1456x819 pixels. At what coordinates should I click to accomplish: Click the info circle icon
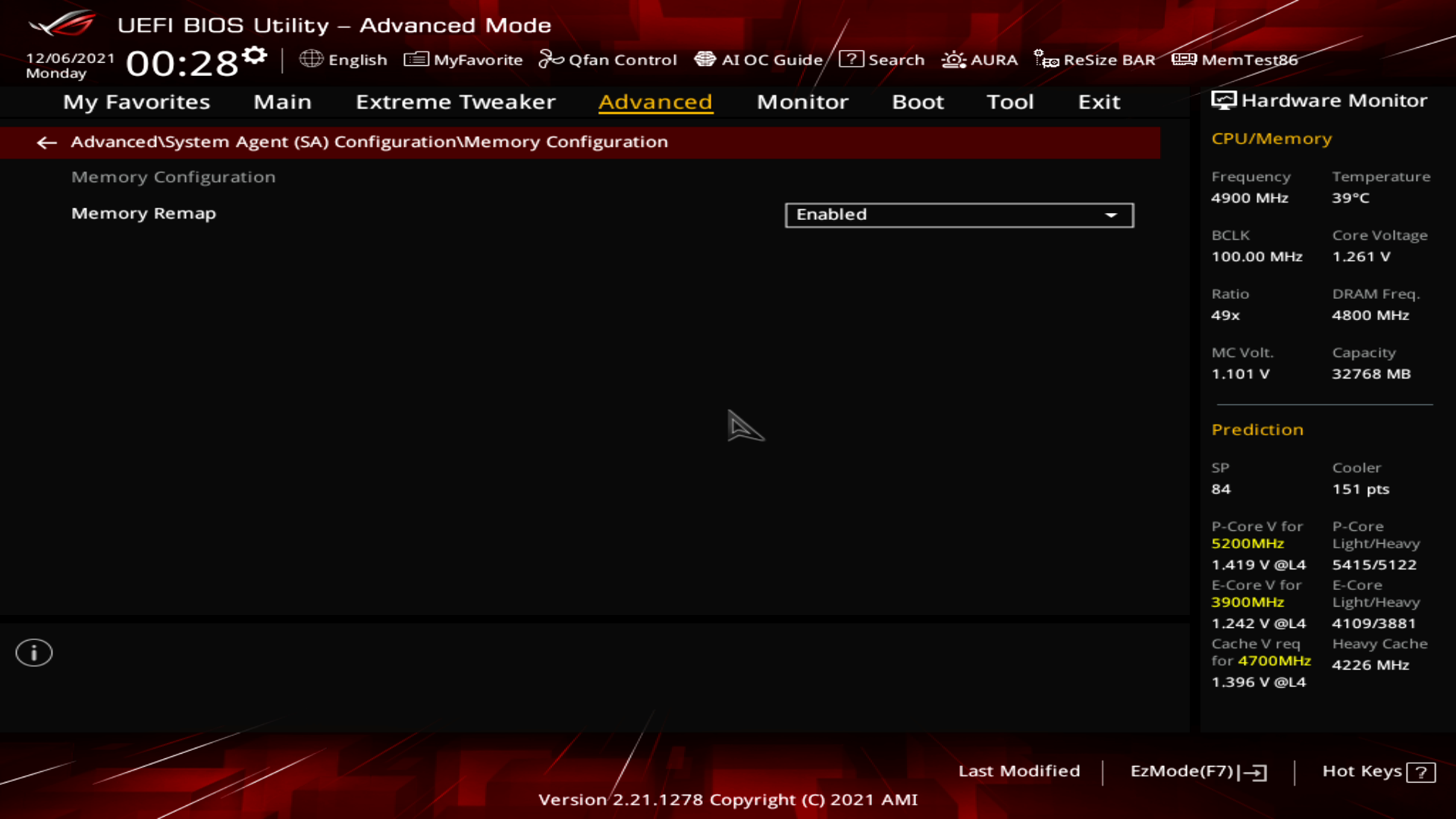point(34,653)
